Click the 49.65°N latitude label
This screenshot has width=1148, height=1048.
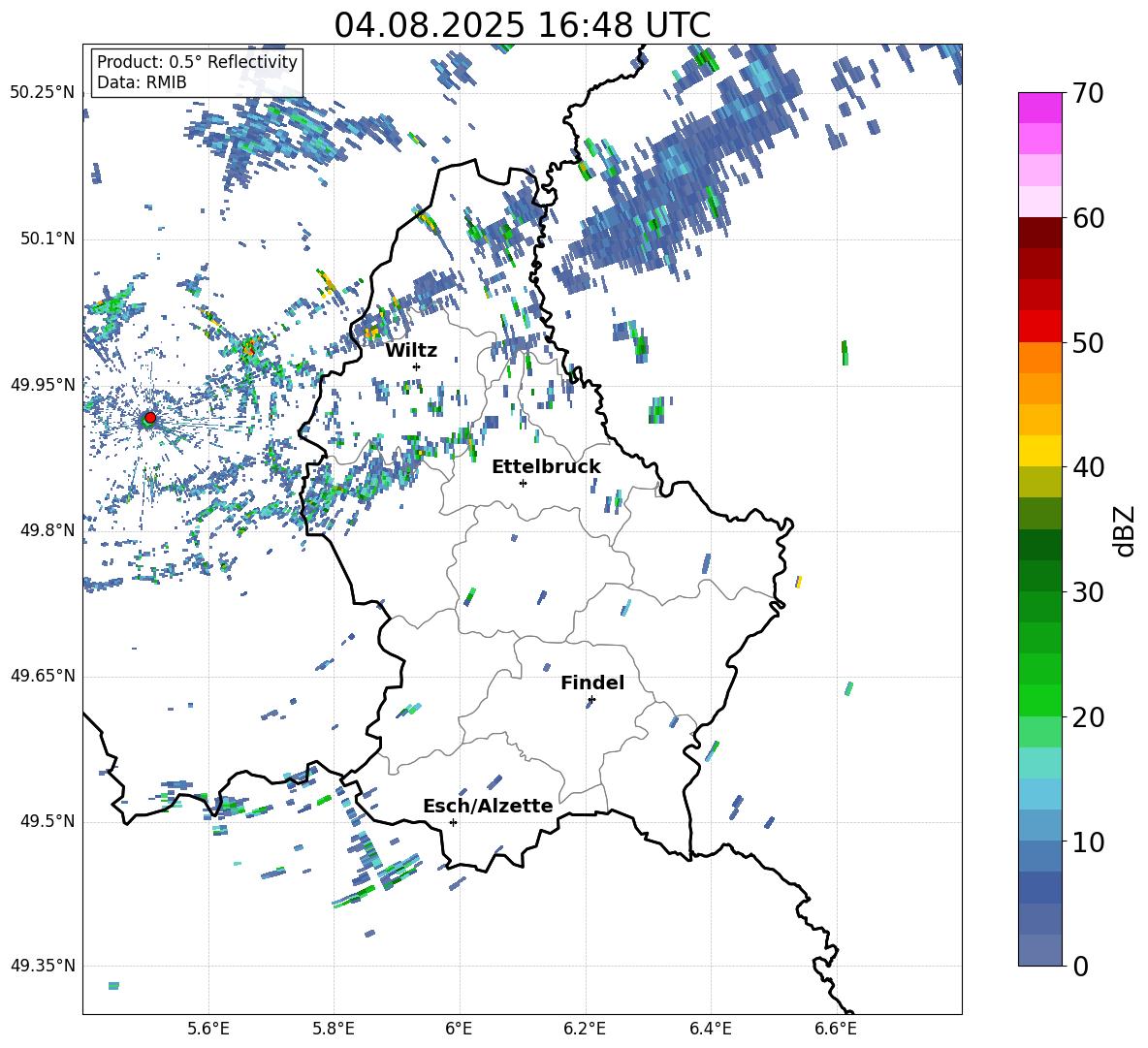pos(43,676)
